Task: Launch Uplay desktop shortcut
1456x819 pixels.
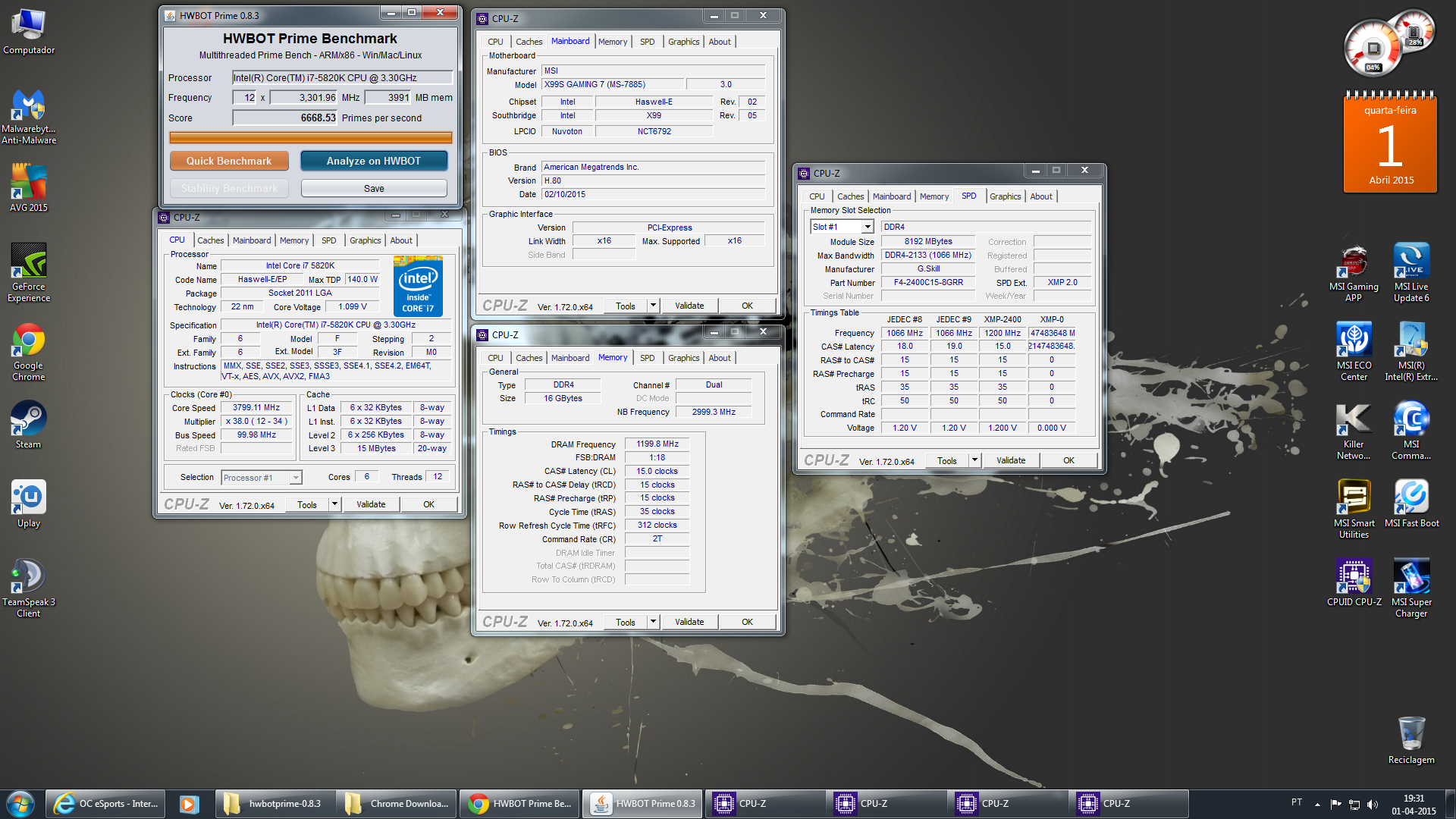Action: pos(29,504)
